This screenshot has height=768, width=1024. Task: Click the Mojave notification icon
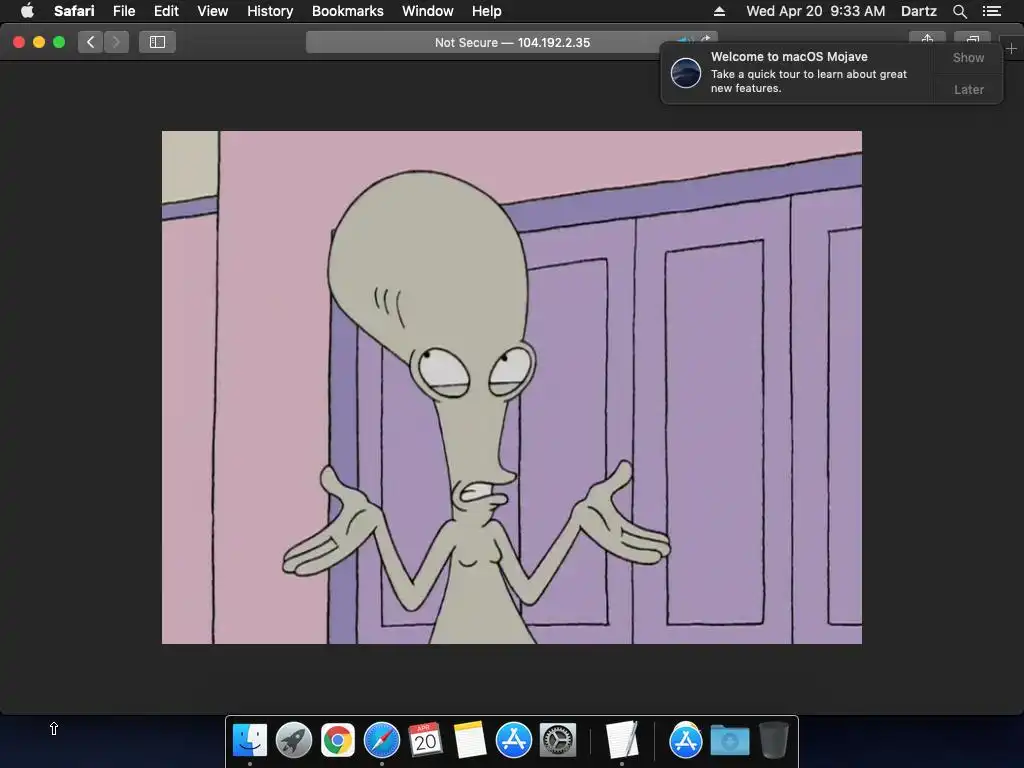coord(686,72)
